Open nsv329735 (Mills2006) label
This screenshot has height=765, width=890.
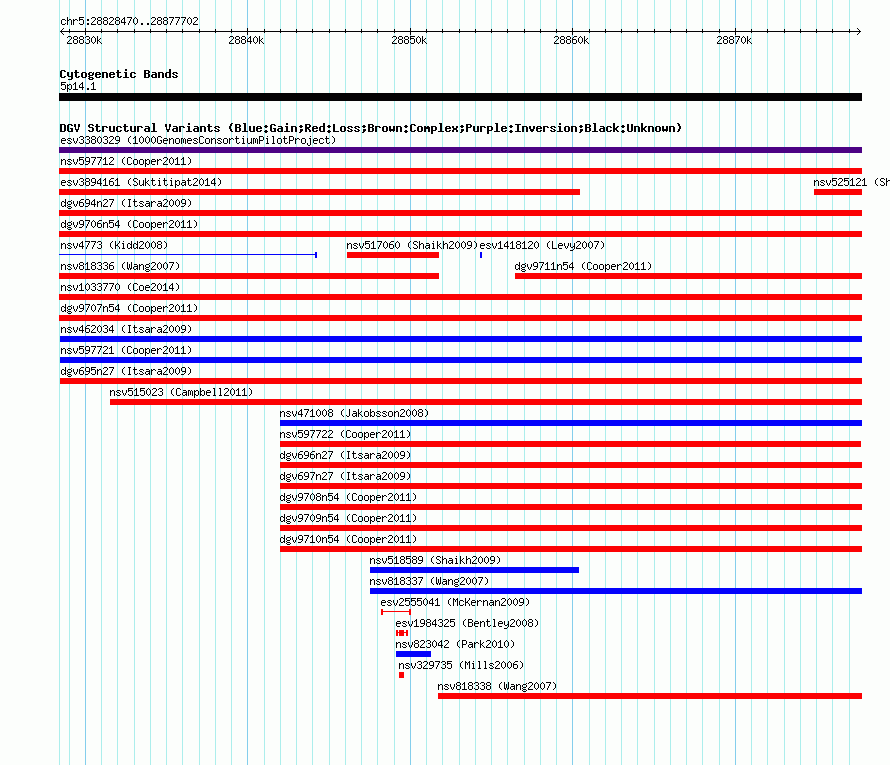[461, 665]
